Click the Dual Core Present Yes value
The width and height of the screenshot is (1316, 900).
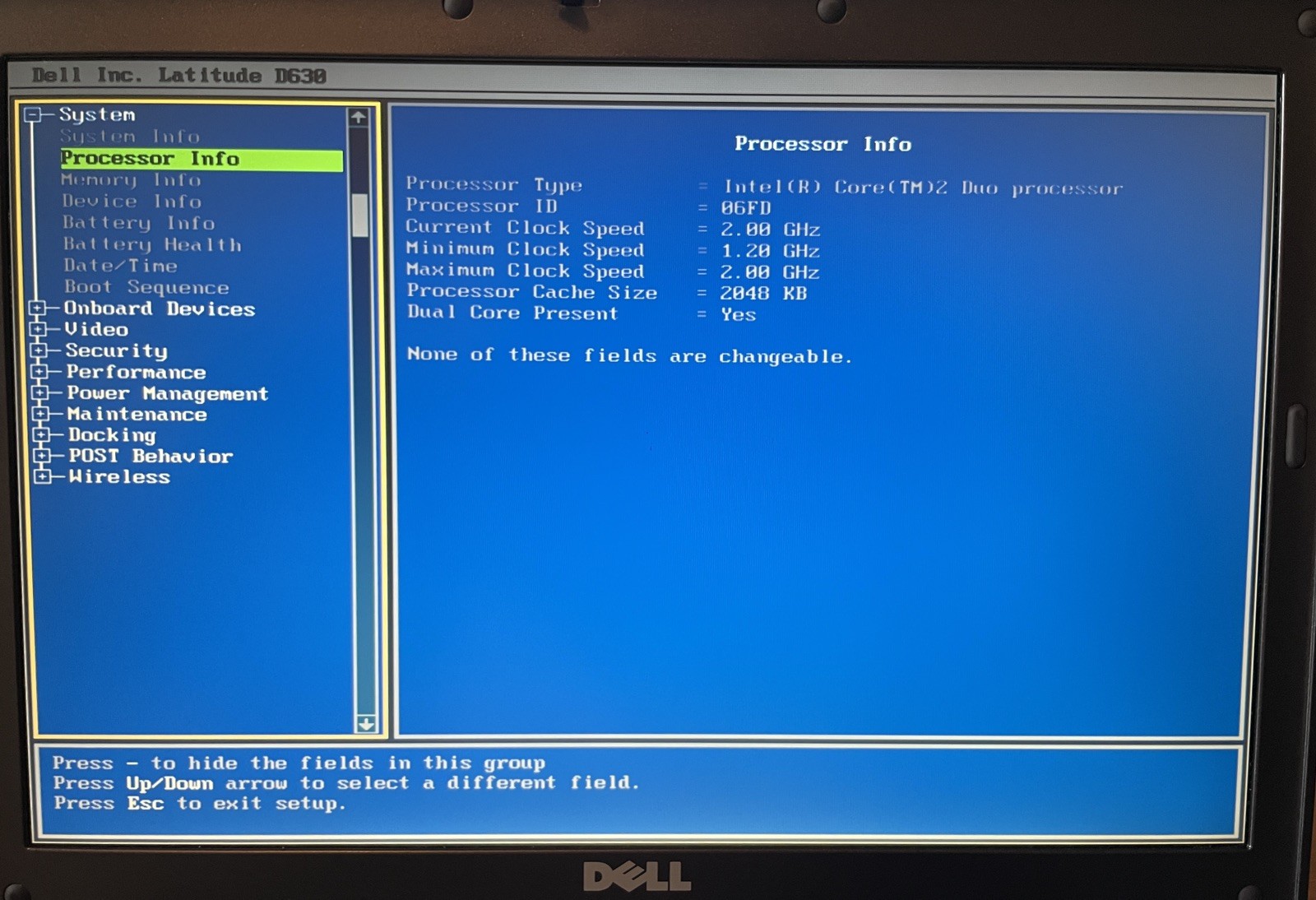(x=739, y=314)
